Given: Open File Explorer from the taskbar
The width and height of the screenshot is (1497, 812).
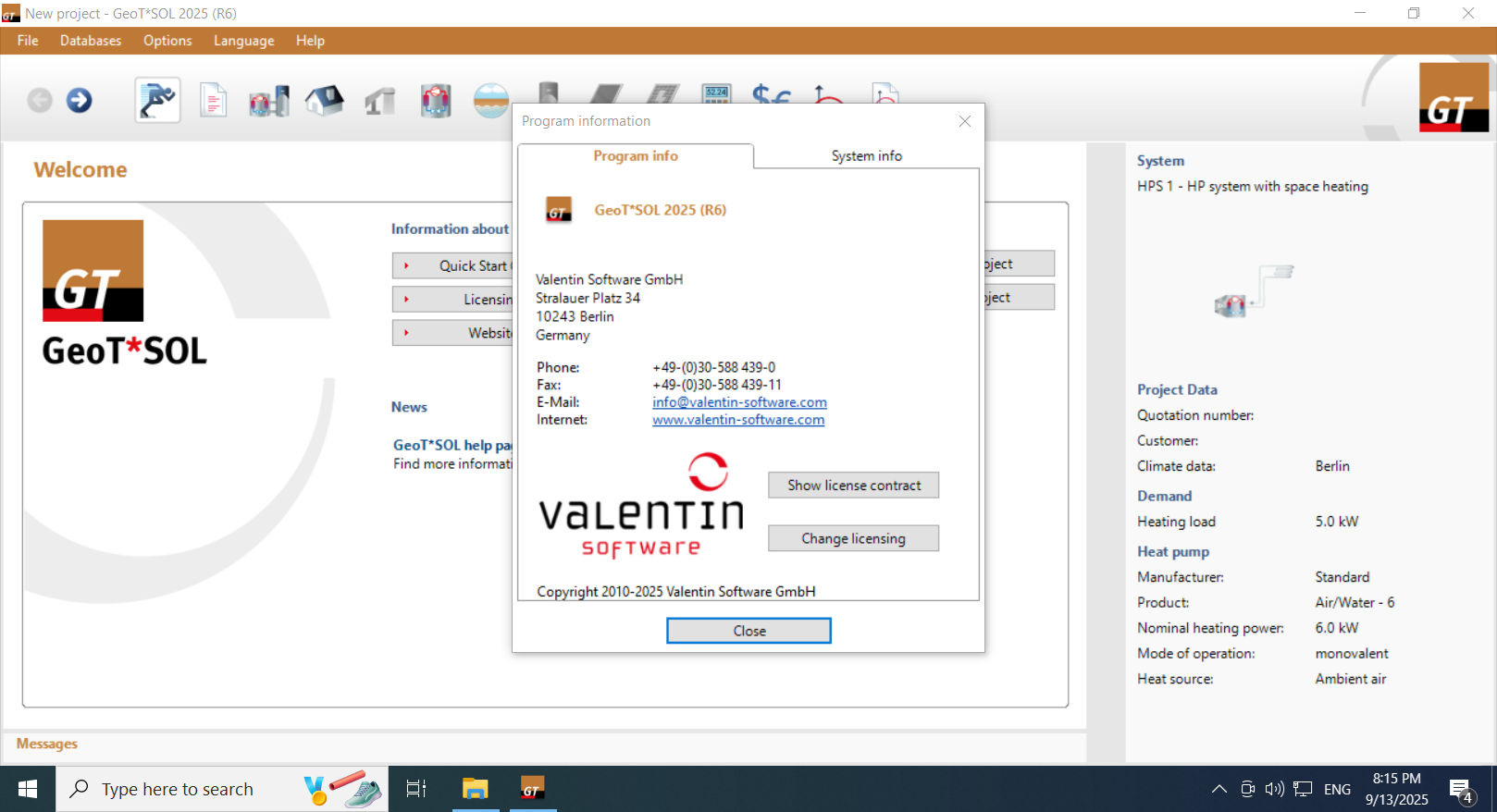Looking at the screenshot, I should coord(475,789).
